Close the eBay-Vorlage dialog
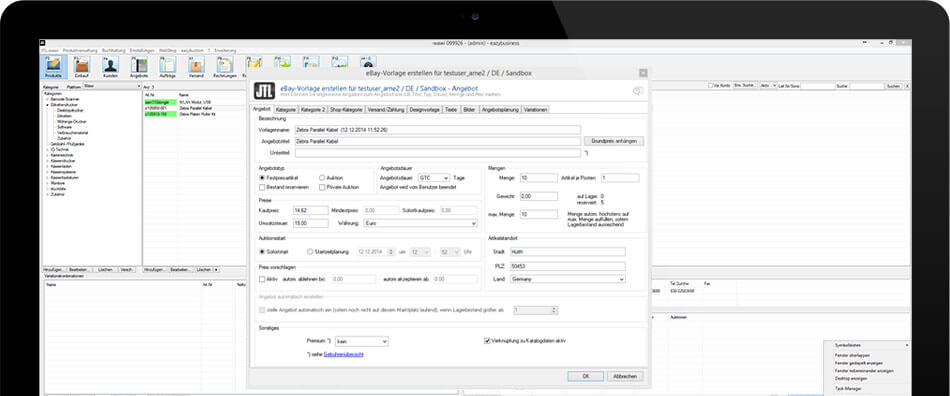The image size is (950, 396). (643, 73)
